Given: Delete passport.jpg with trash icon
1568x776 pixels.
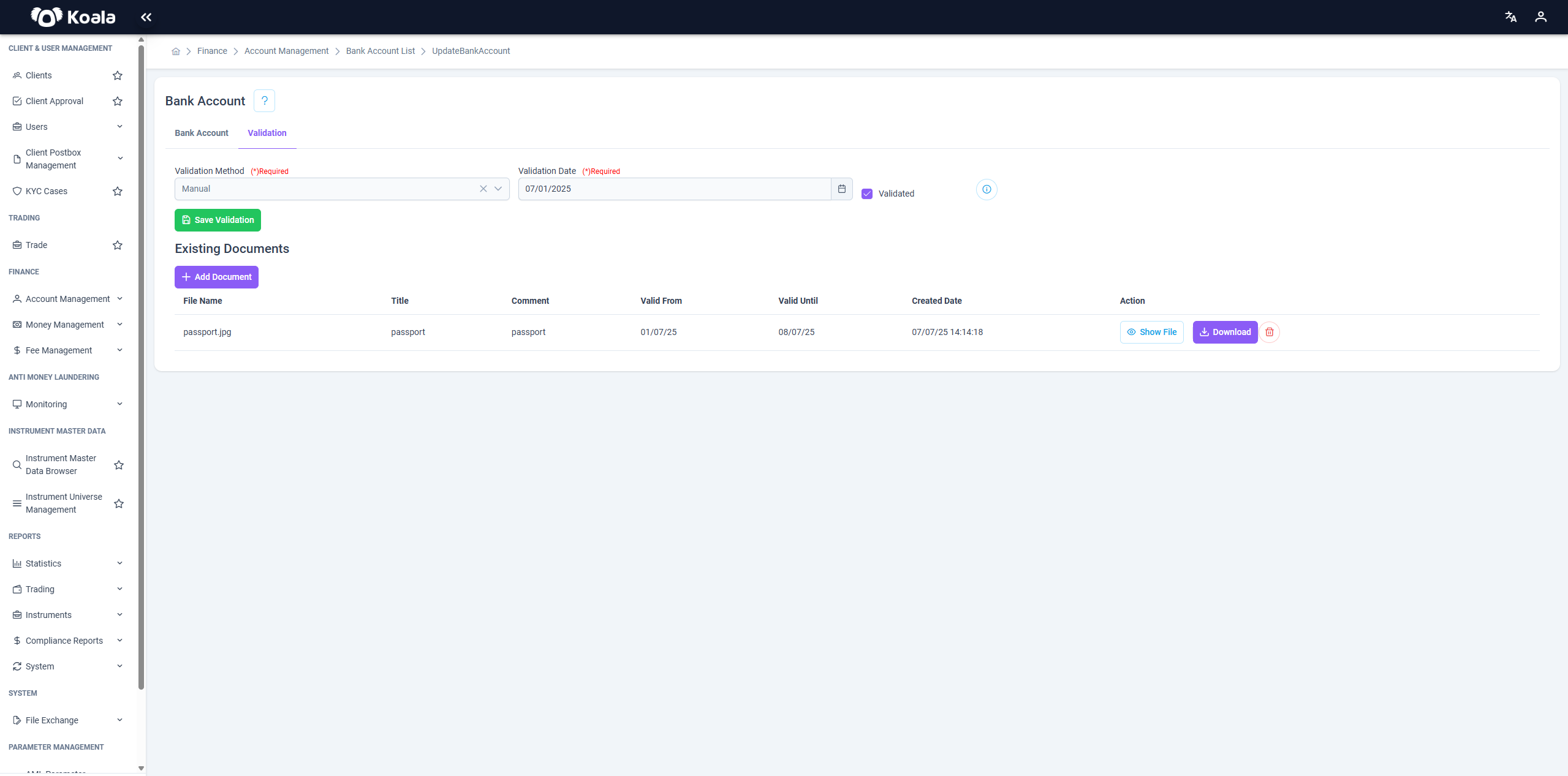Looking at the screenshot, I should pos(1270,332).
